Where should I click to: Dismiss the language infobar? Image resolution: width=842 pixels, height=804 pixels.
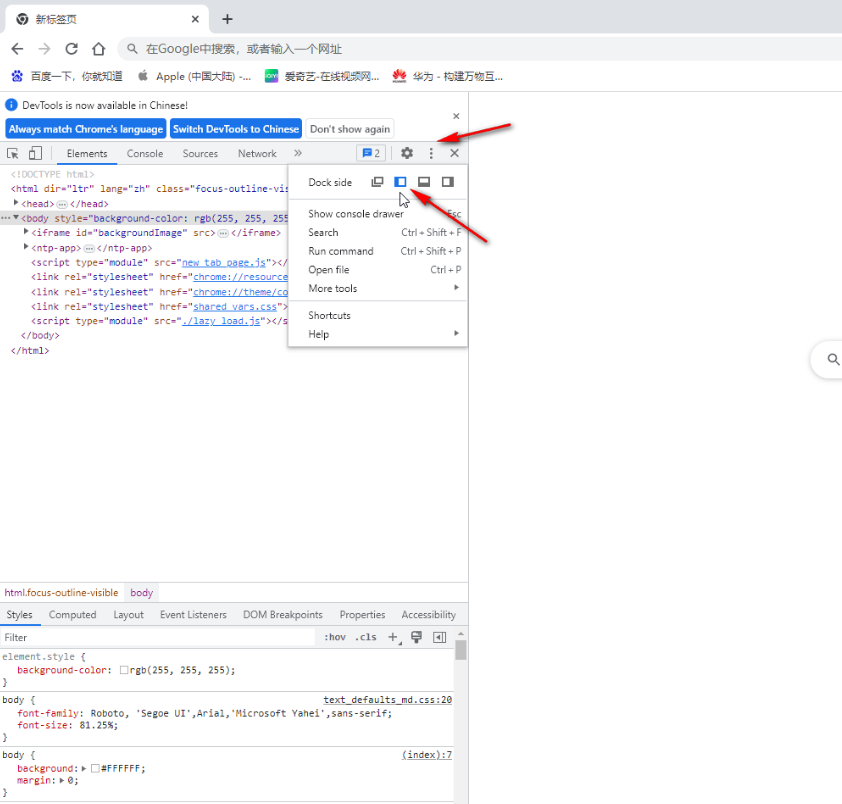(456, 116)
